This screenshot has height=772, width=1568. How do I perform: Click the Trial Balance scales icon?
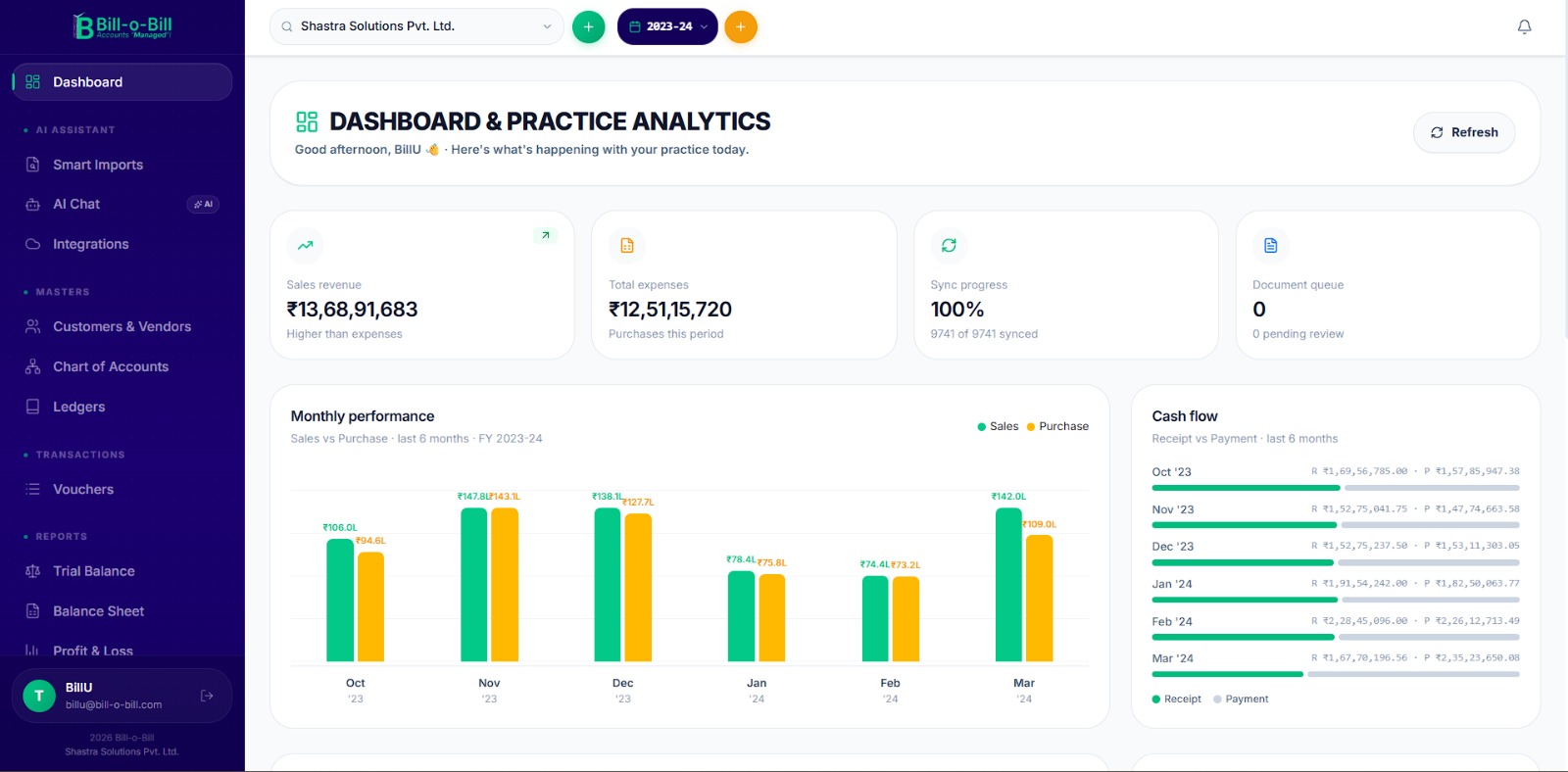pyautogui.click(x=32, y=571)
